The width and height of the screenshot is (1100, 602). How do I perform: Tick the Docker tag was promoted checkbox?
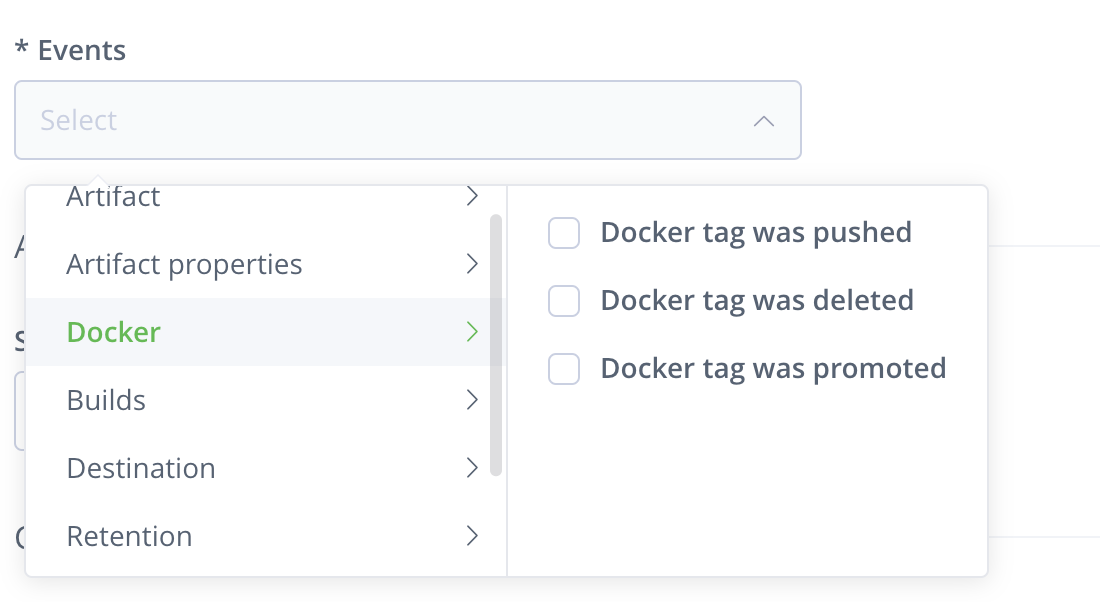(x=564, y=369)
